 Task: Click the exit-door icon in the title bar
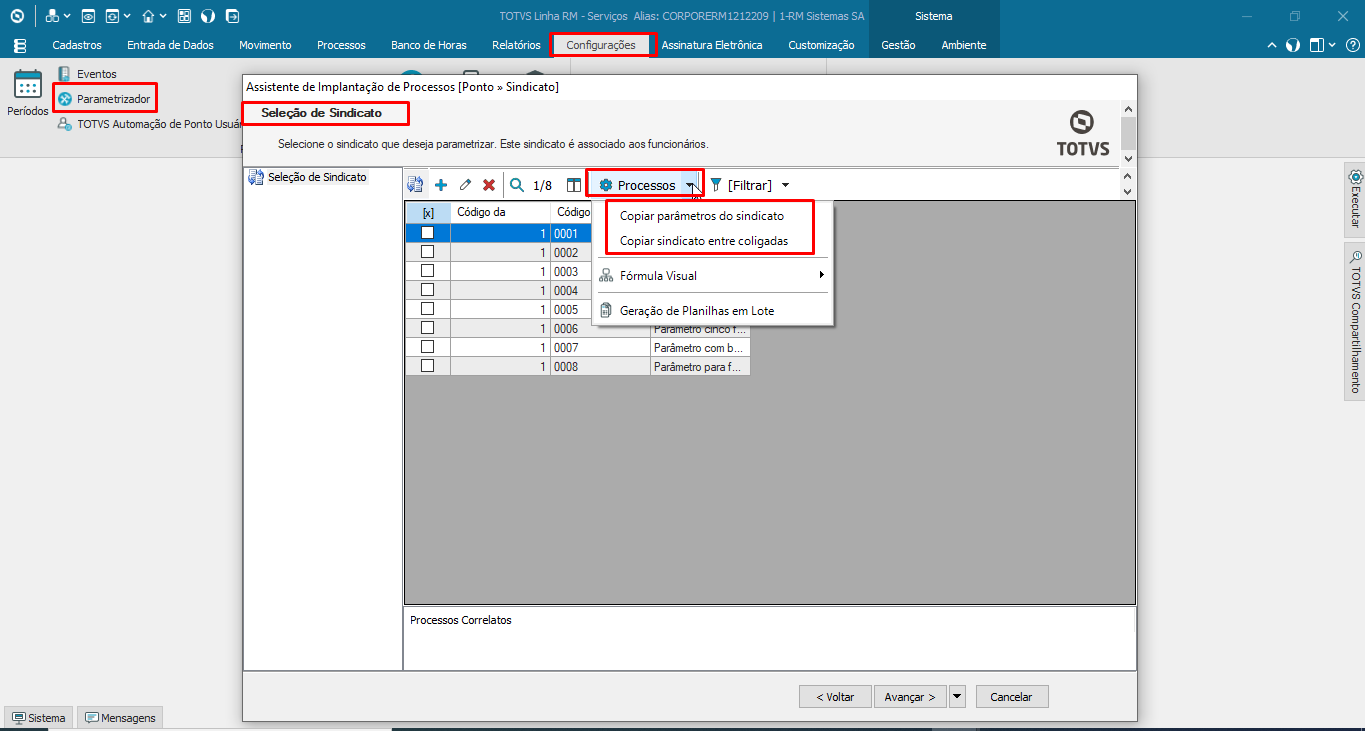point(232,16)
